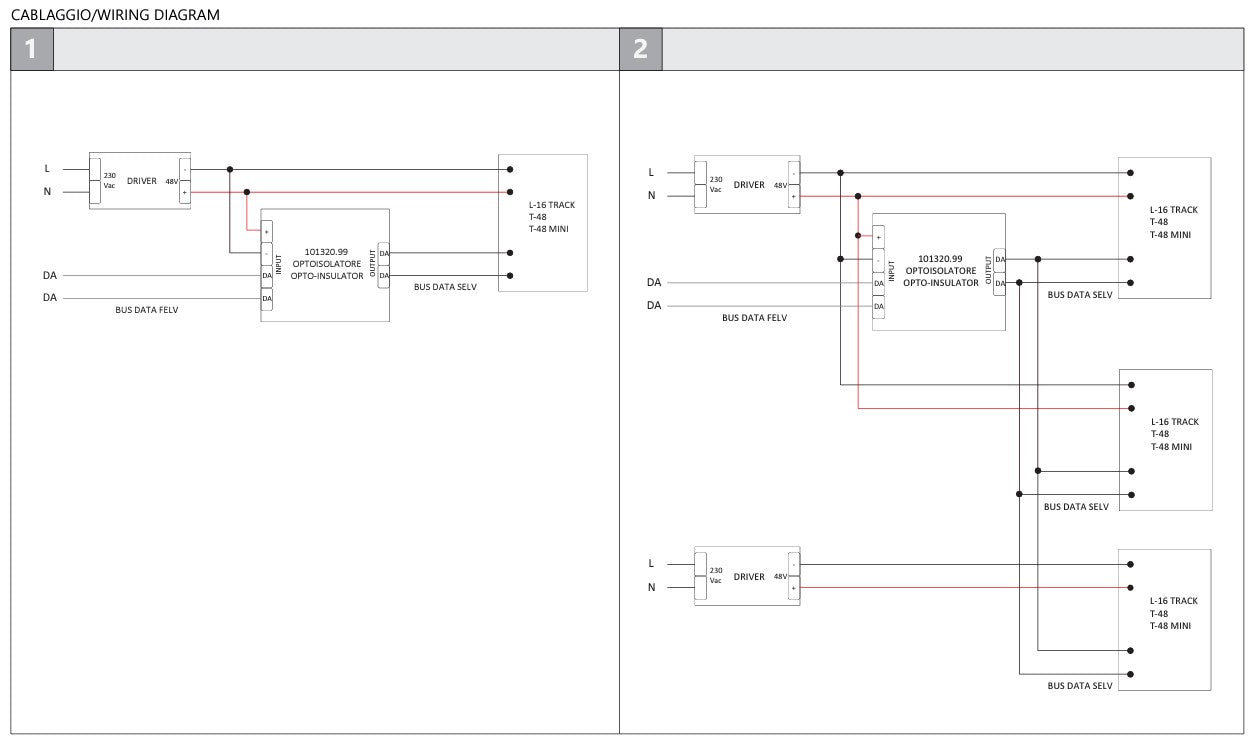
Task: Click the upper OUTPUT DA terminal in diagram 1
Action: pos(383,255)
